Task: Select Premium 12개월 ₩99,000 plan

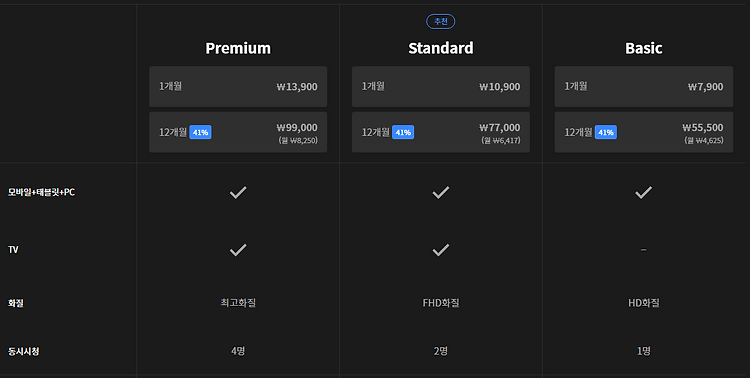Action: point(238,132)
